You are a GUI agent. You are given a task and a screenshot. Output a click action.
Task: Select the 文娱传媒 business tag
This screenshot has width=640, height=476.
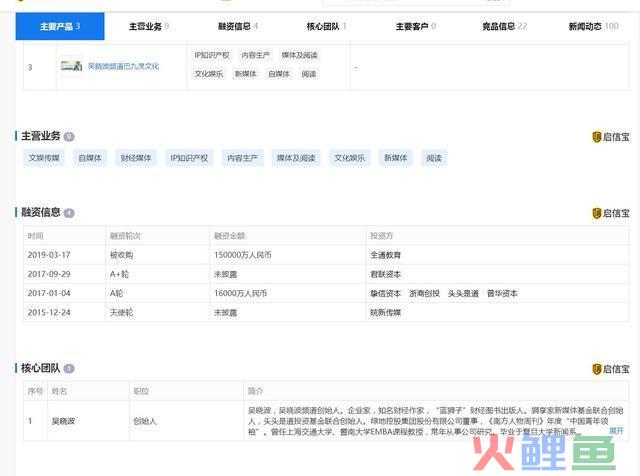pos(44,158)
